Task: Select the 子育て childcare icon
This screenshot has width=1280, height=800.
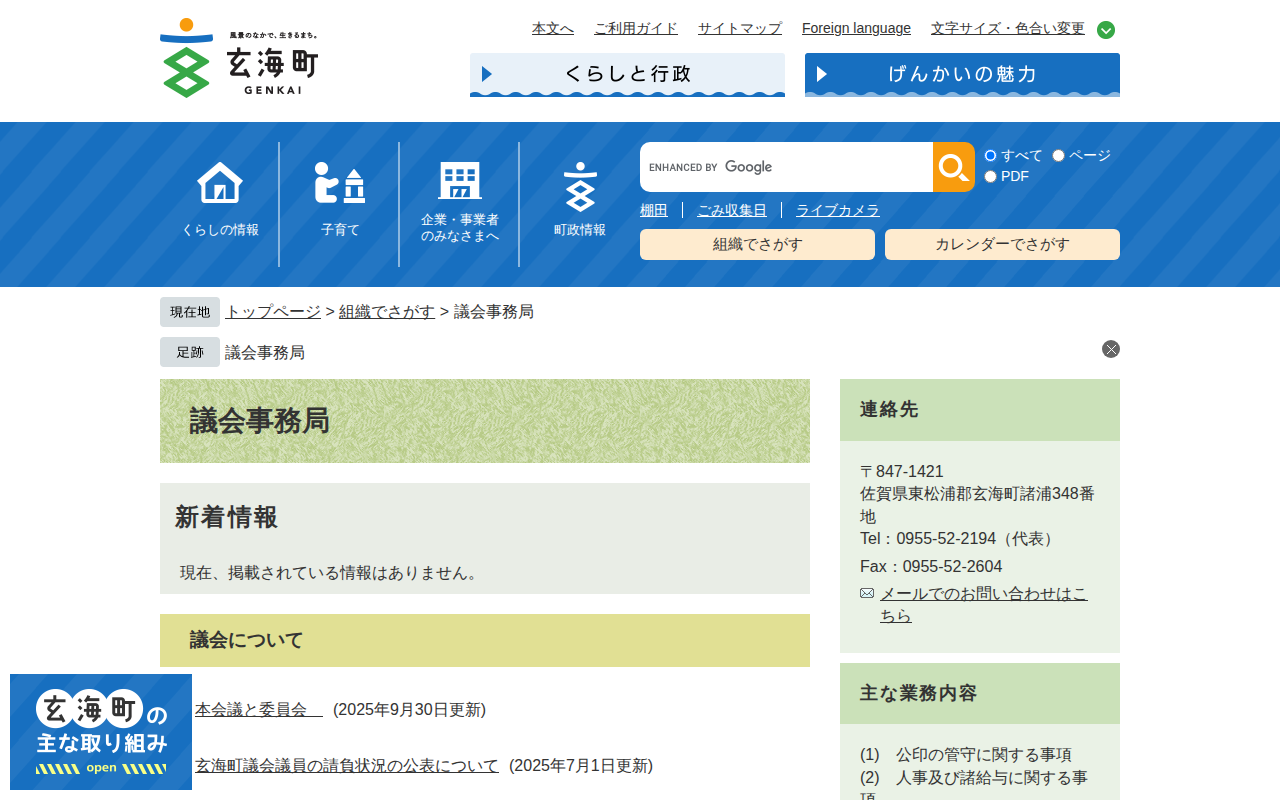Action: coord(339,182)
